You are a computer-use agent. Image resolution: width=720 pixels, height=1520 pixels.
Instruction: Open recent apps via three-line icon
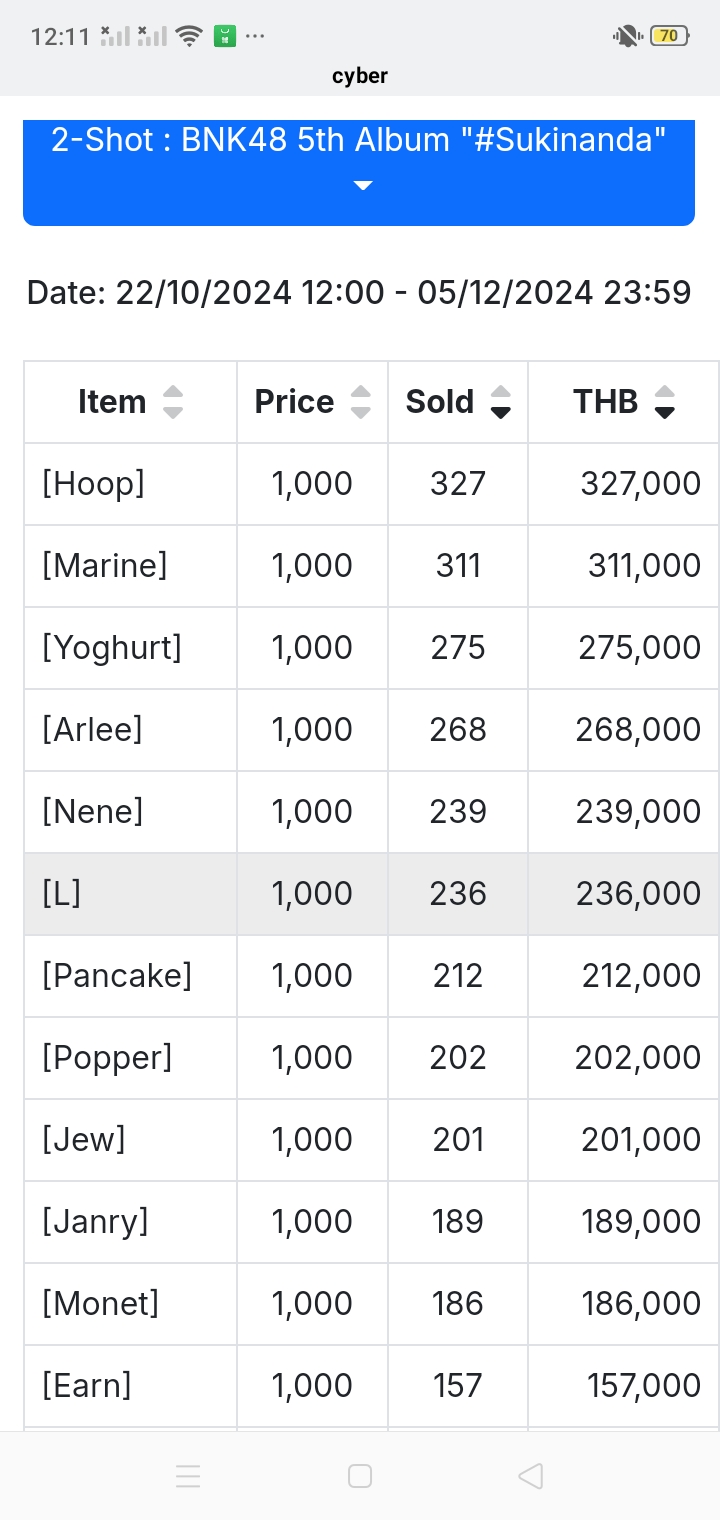coord(188,1476)
